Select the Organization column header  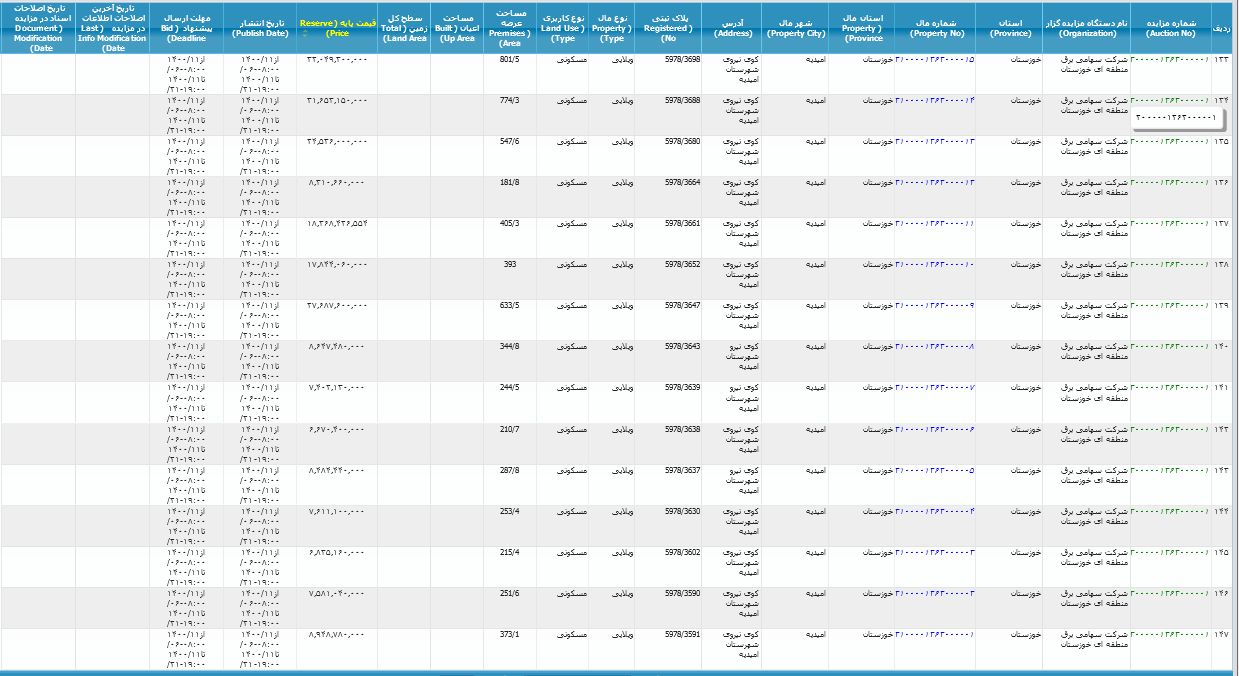[x=1085, y=27]
